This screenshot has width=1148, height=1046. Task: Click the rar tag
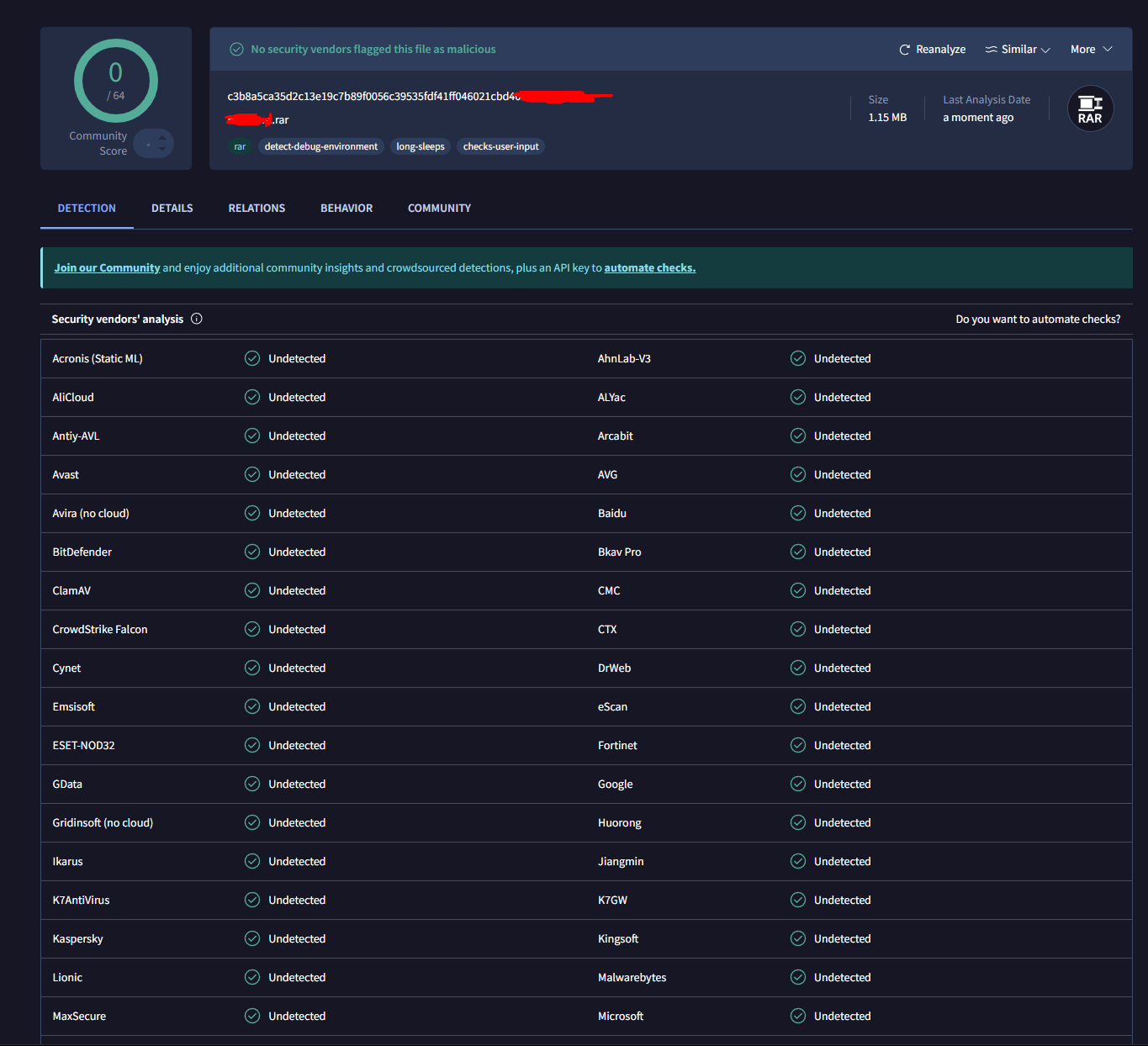coord(240,146)
